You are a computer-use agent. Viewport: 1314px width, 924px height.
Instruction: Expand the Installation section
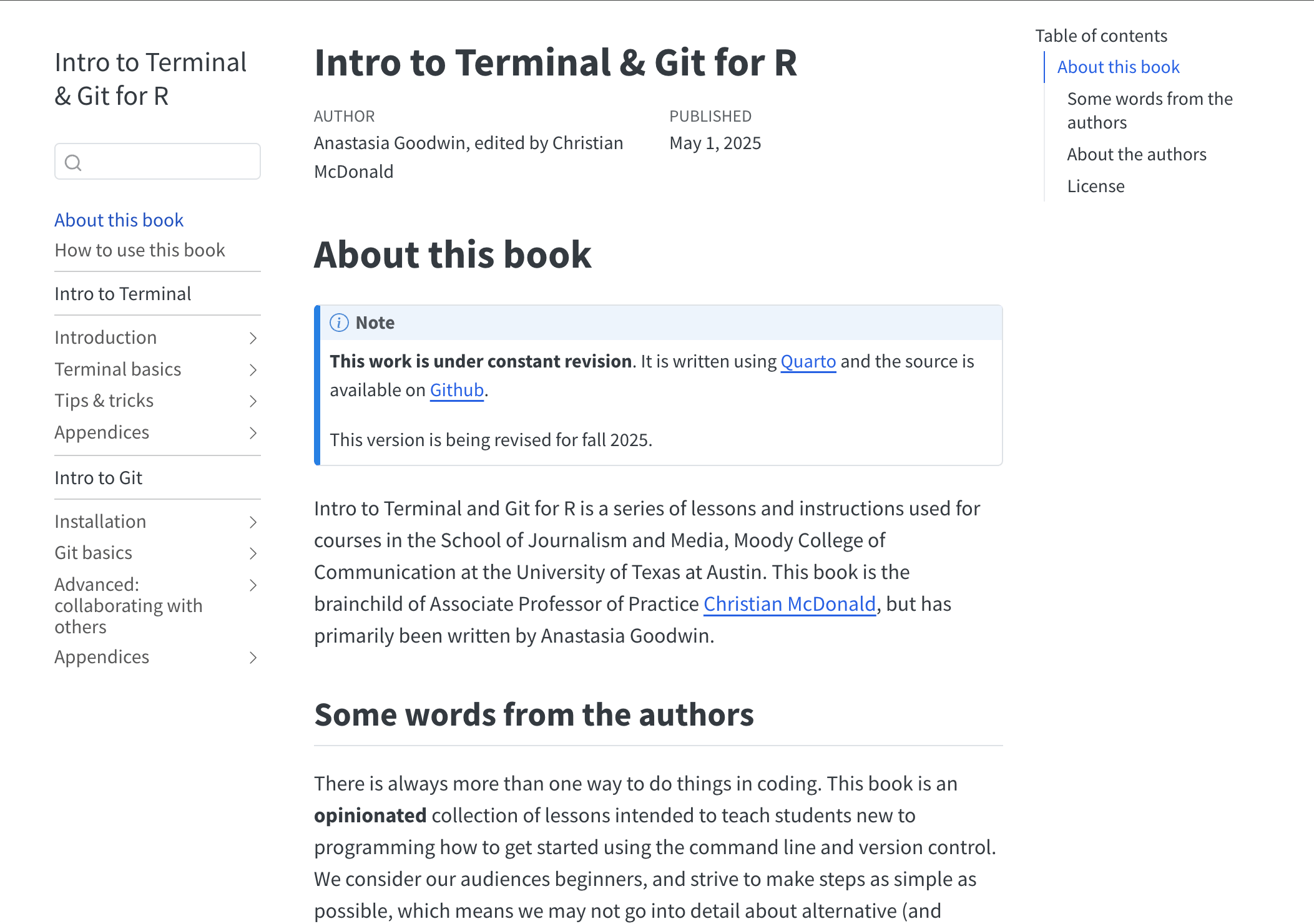pos(253,522)
